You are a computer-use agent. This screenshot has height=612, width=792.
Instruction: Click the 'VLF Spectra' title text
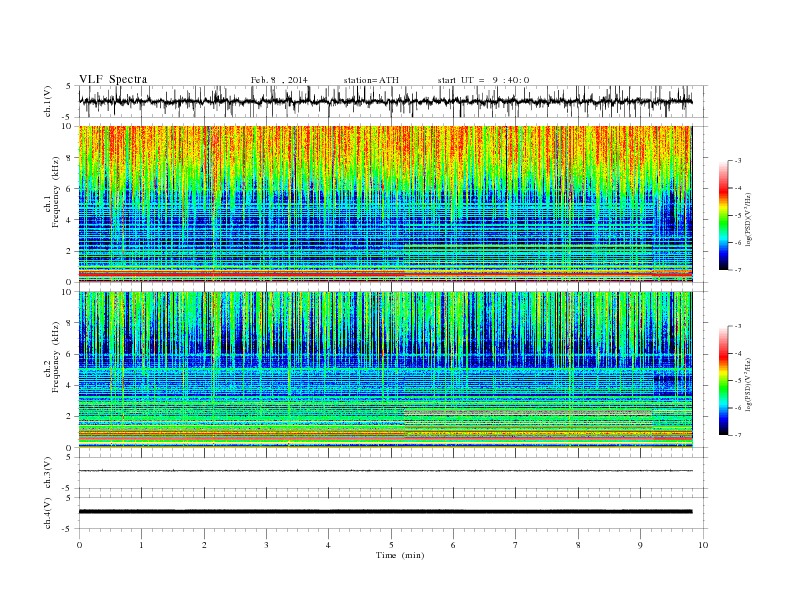pos(113,79)
